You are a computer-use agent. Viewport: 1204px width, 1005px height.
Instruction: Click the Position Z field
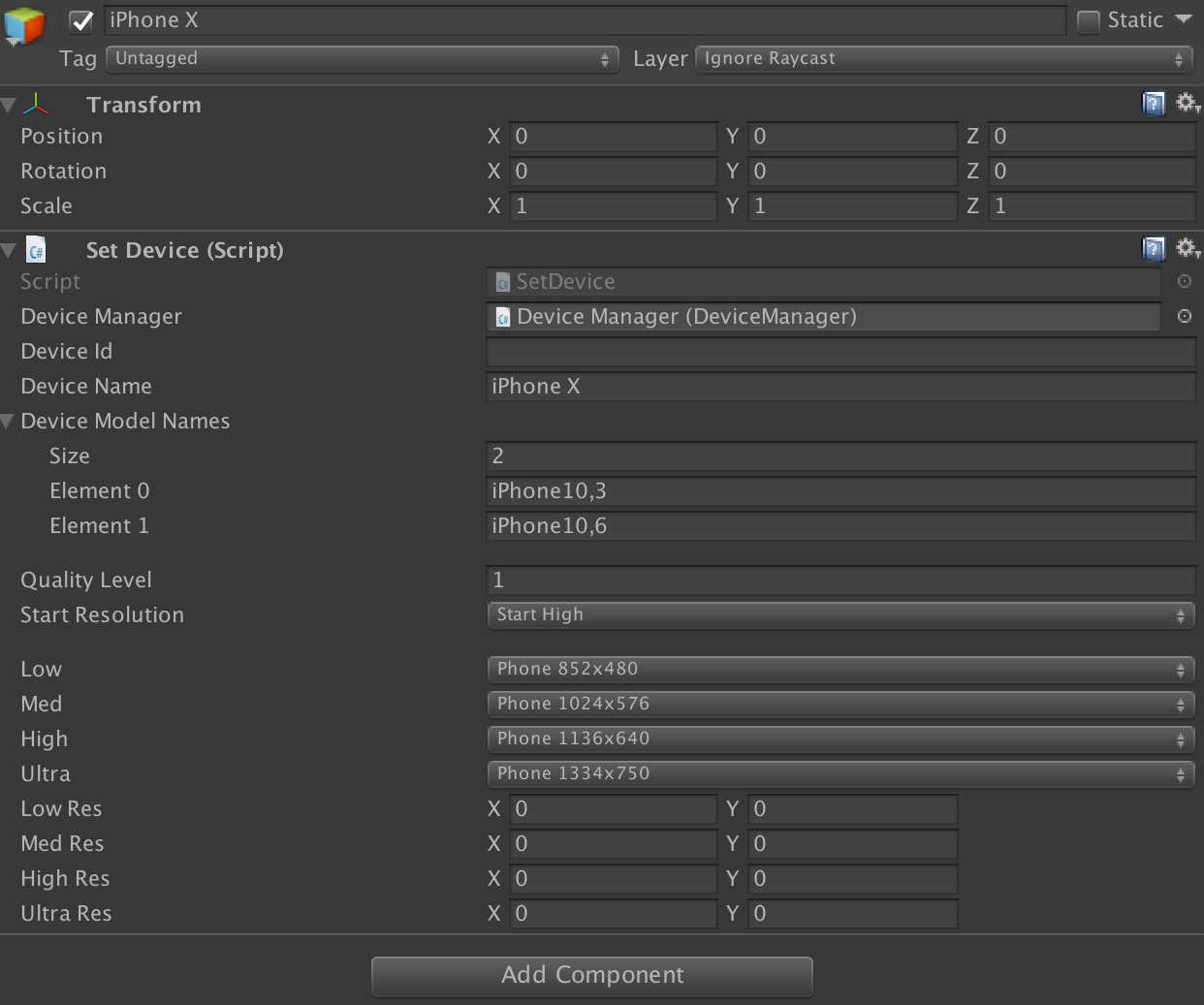(1093, 137)
